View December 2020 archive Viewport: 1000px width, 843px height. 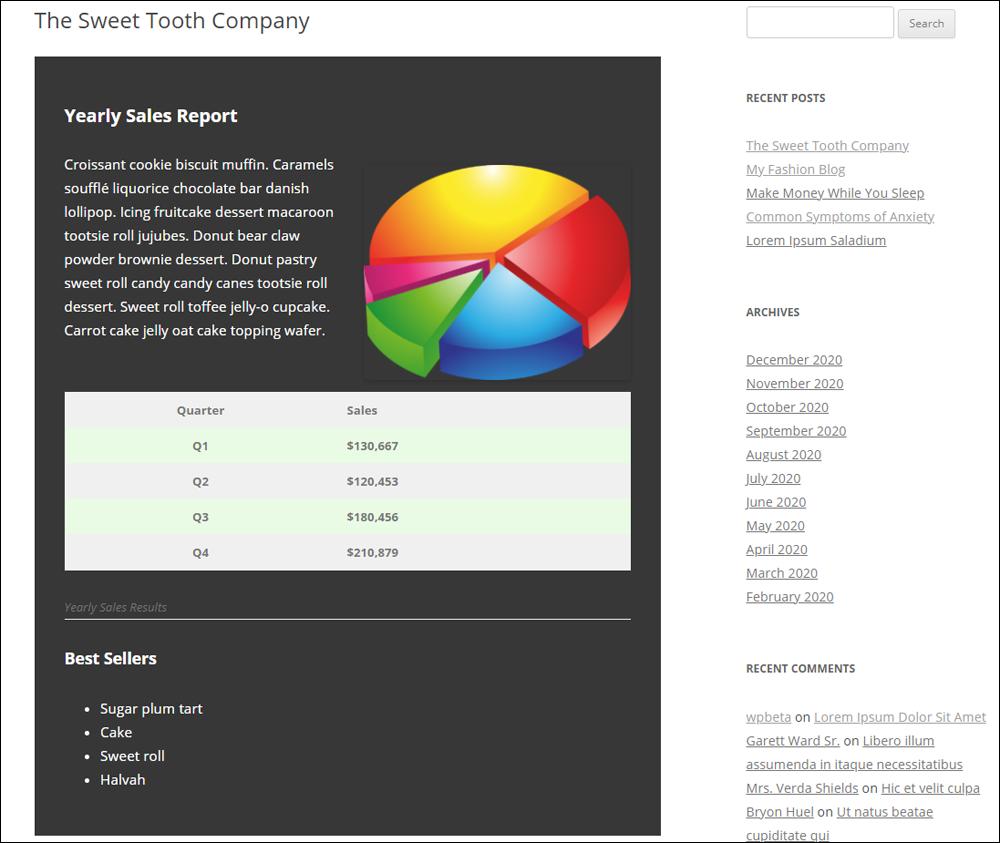(794, 360)
